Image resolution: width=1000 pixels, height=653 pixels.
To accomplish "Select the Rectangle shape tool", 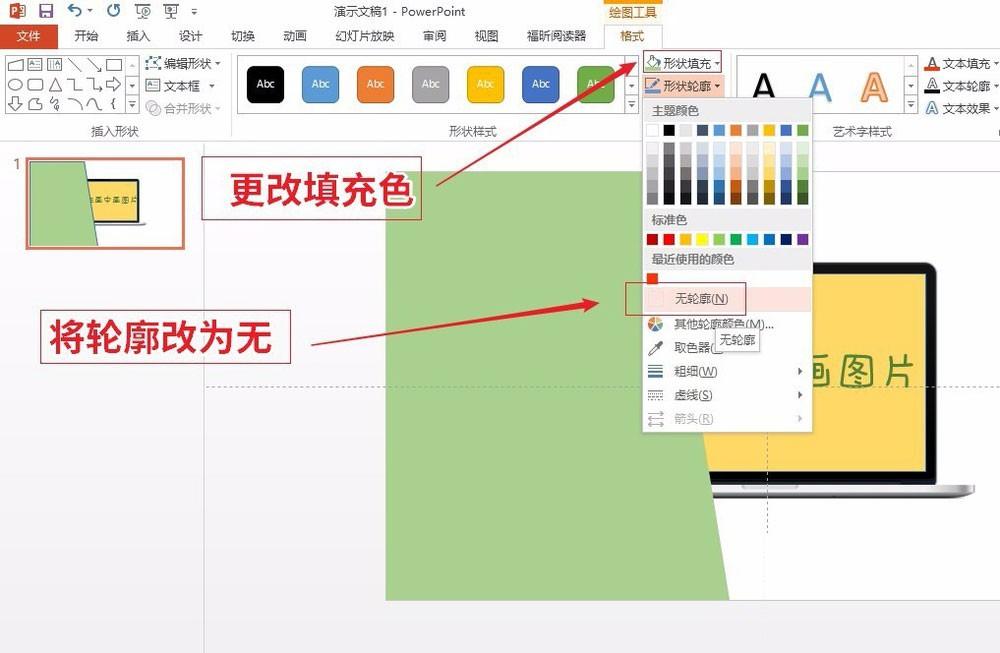I will click(x=114, y=64).
